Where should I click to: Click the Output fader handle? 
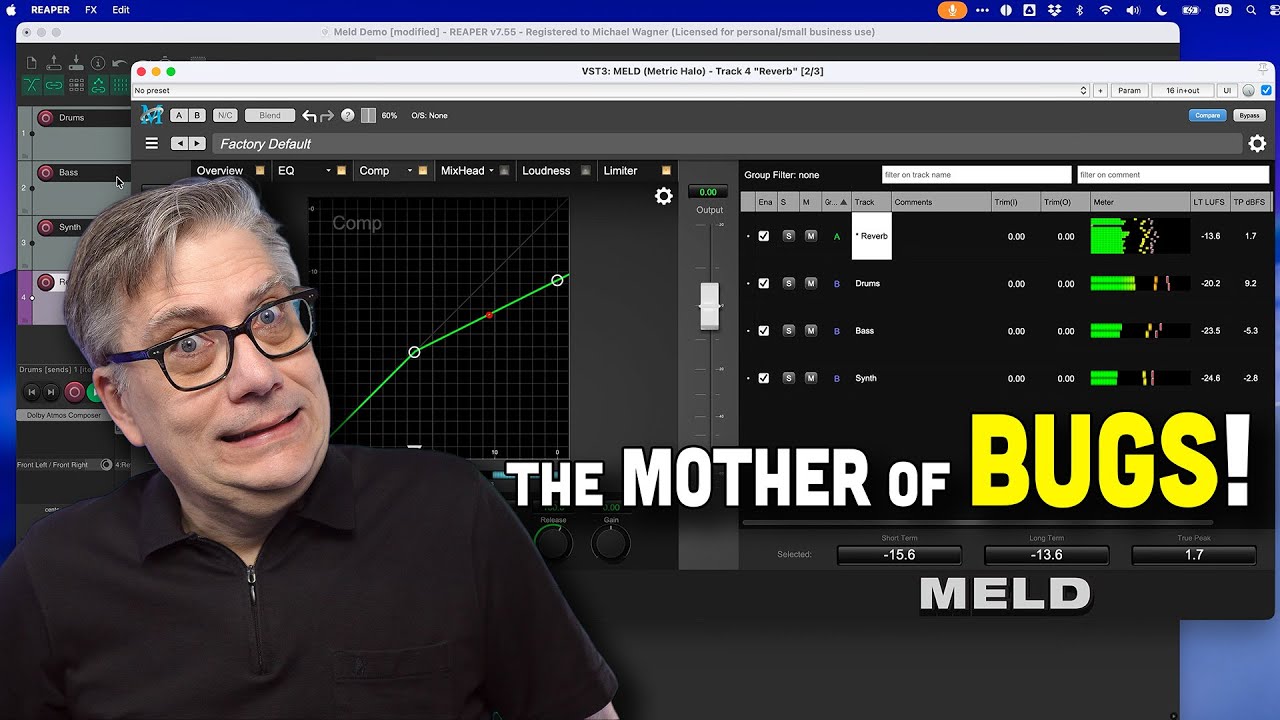(x=709, y=306)
